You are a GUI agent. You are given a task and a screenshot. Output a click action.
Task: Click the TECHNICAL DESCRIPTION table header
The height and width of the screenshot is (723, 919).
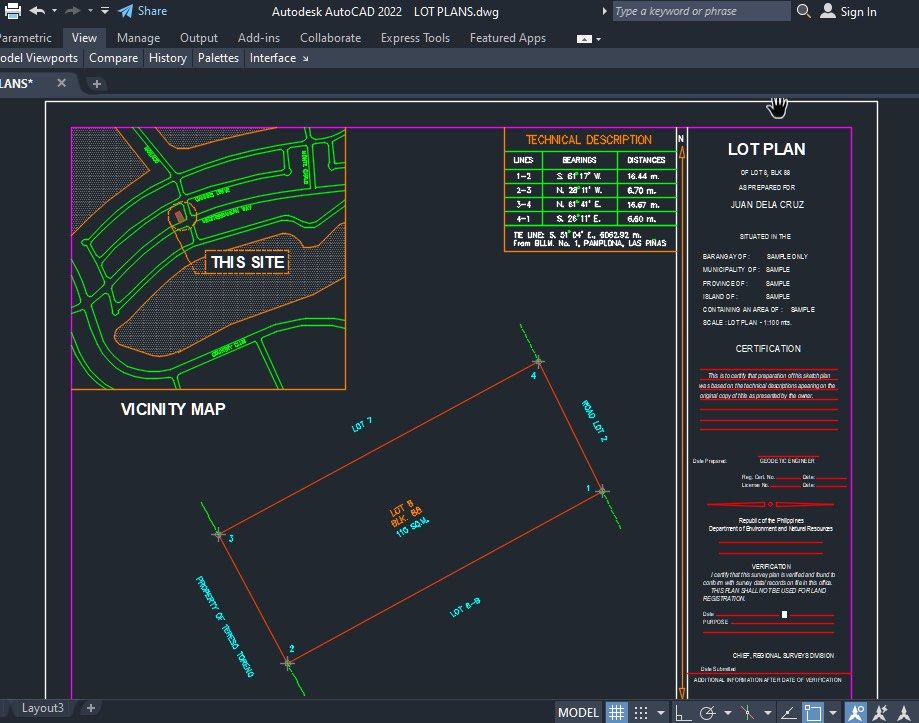point(588,139)
